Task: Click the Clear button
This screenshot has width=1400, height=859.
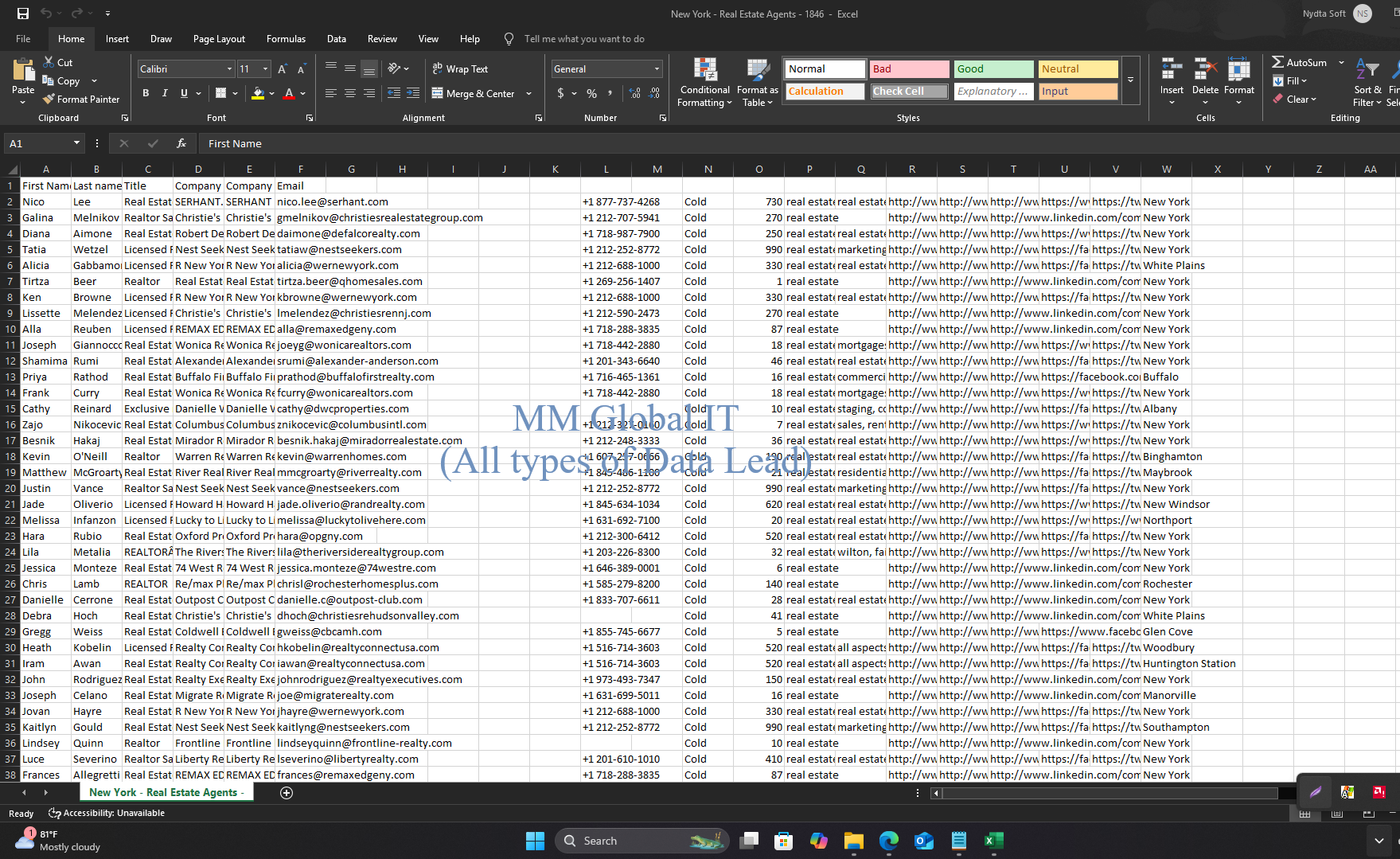Action: 1294,100
